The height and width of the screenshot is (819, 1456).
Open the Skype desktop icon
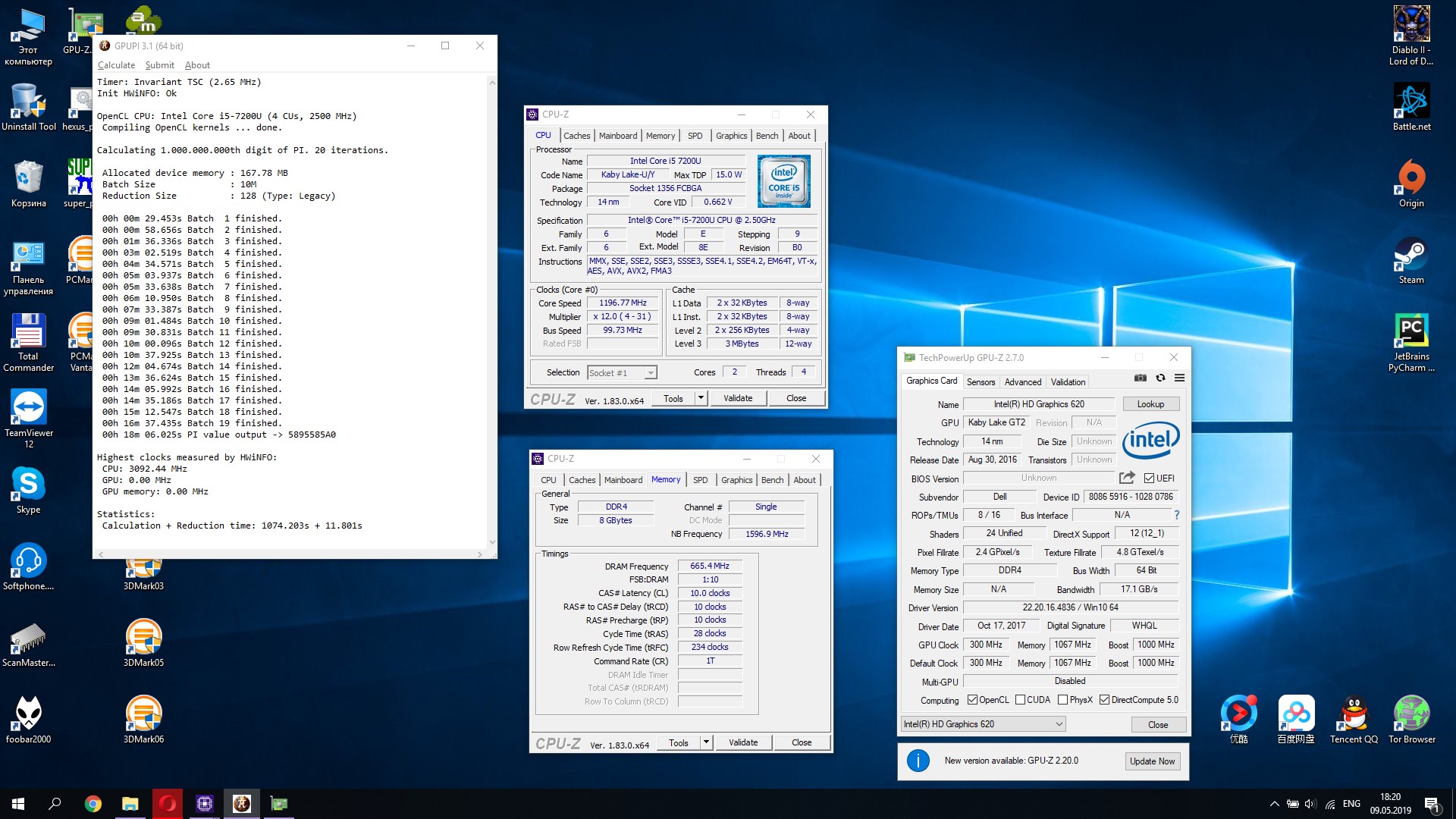click(29, 490)
